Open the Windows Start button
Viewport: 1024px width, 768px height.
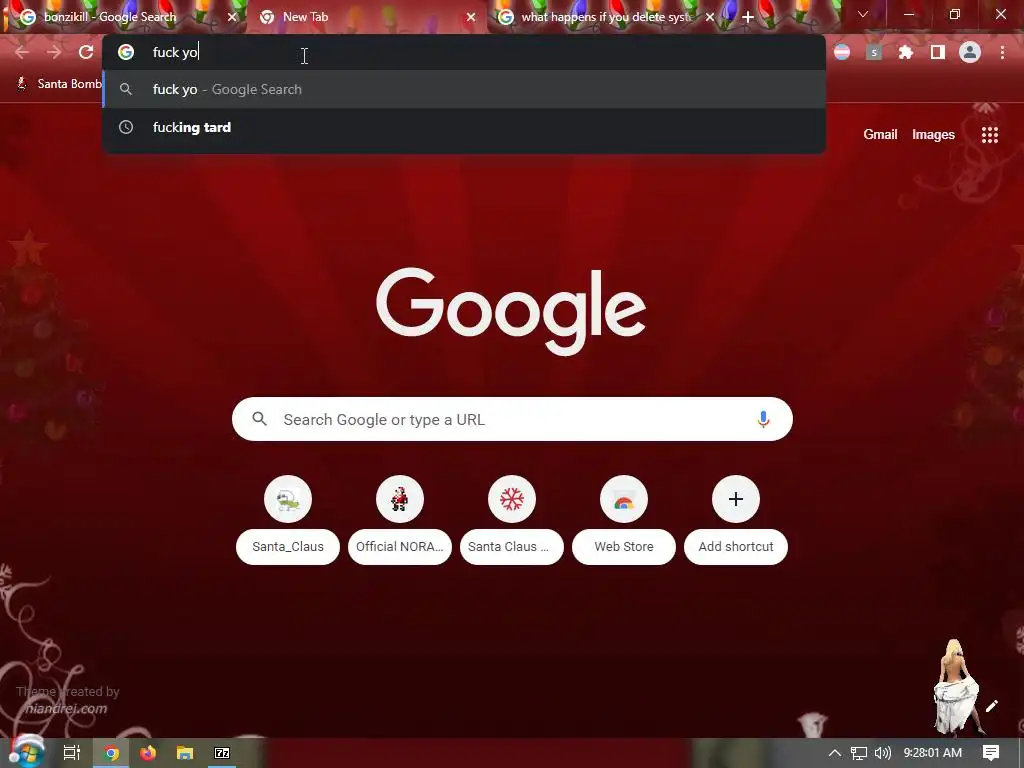[x=26, y=753]
